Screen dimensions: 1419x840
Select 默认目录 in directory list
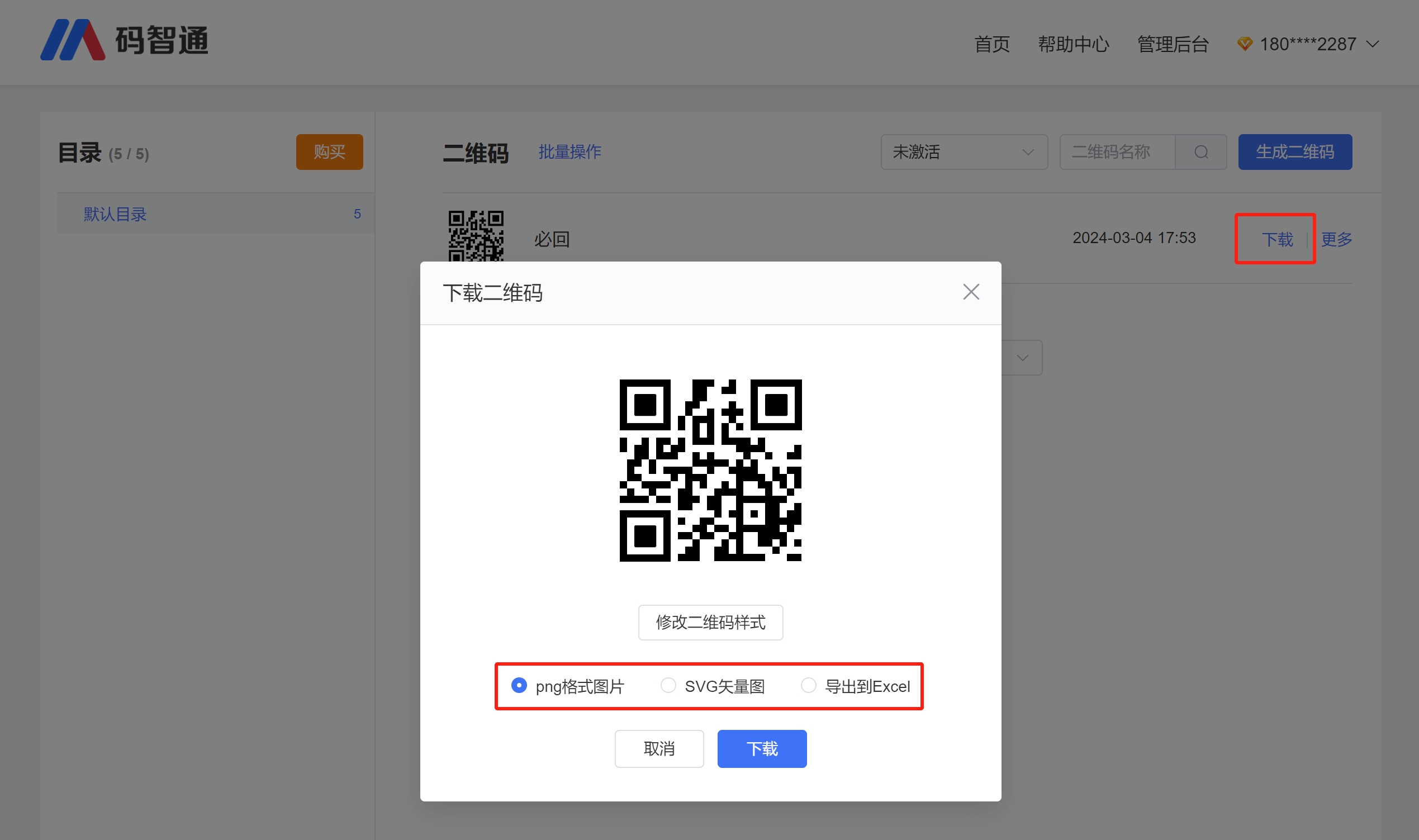[x=116, y=214]
